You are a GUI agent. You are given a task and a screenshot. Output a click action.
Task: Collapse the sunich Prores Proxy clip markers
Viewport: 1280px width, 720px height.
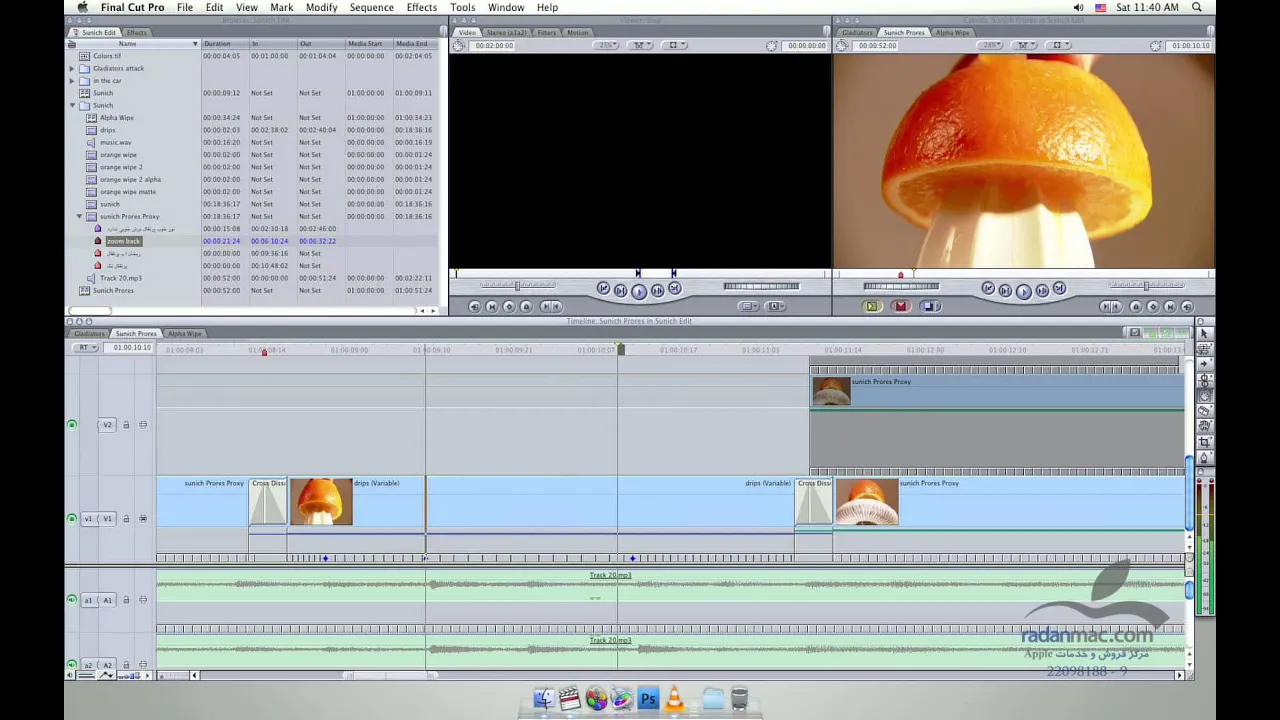pos(80,216)
